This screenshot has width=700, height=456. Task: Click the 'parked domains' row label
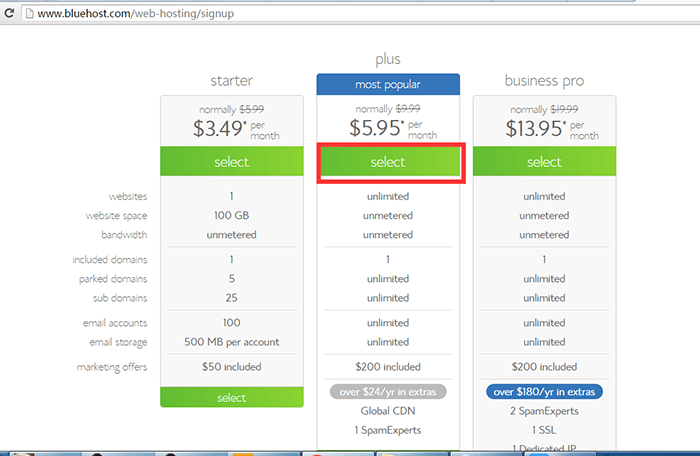point(113,279)
